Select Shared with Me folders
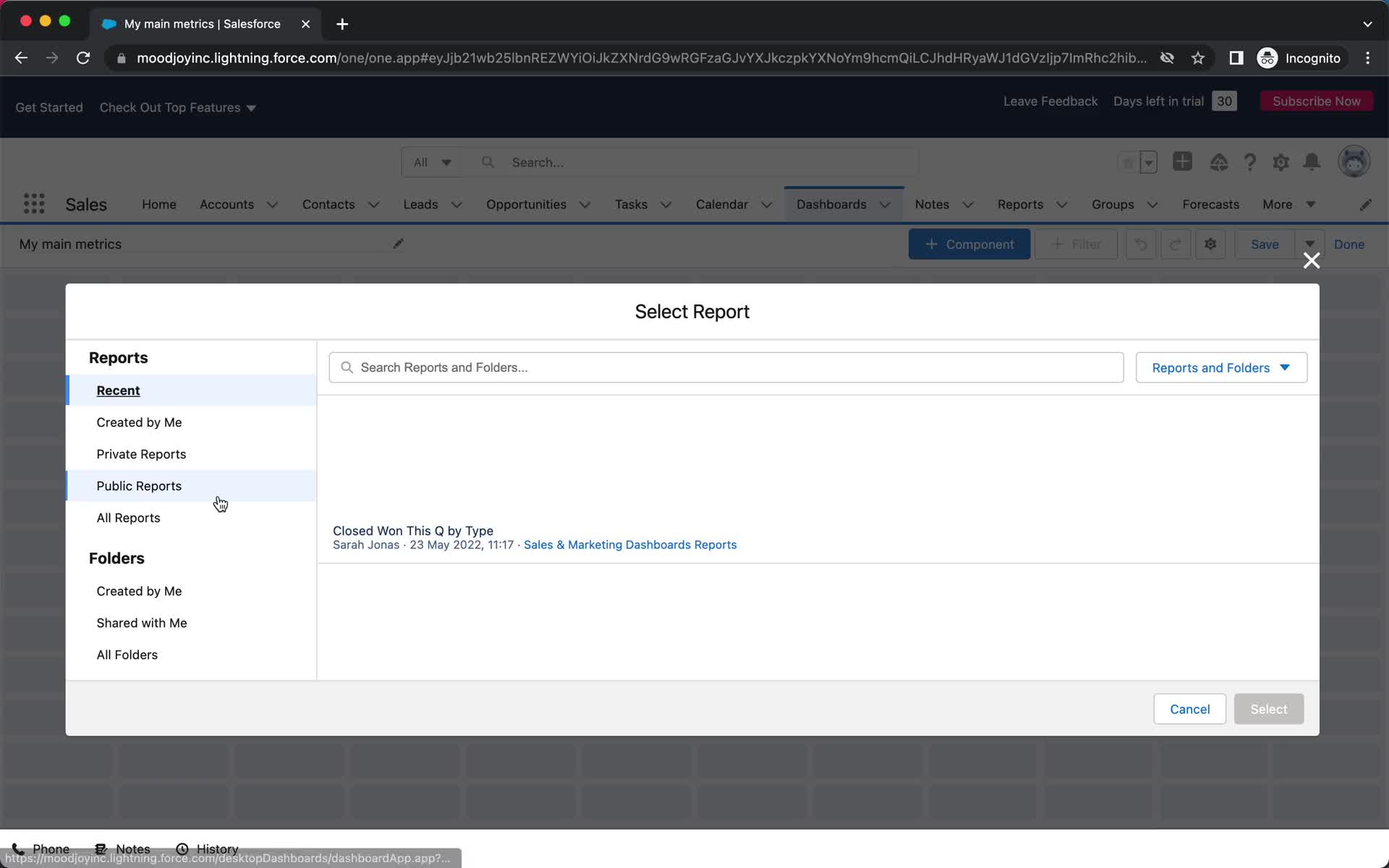The width and height of the screenshot is (1389, 868). click(x=191, y=623)
